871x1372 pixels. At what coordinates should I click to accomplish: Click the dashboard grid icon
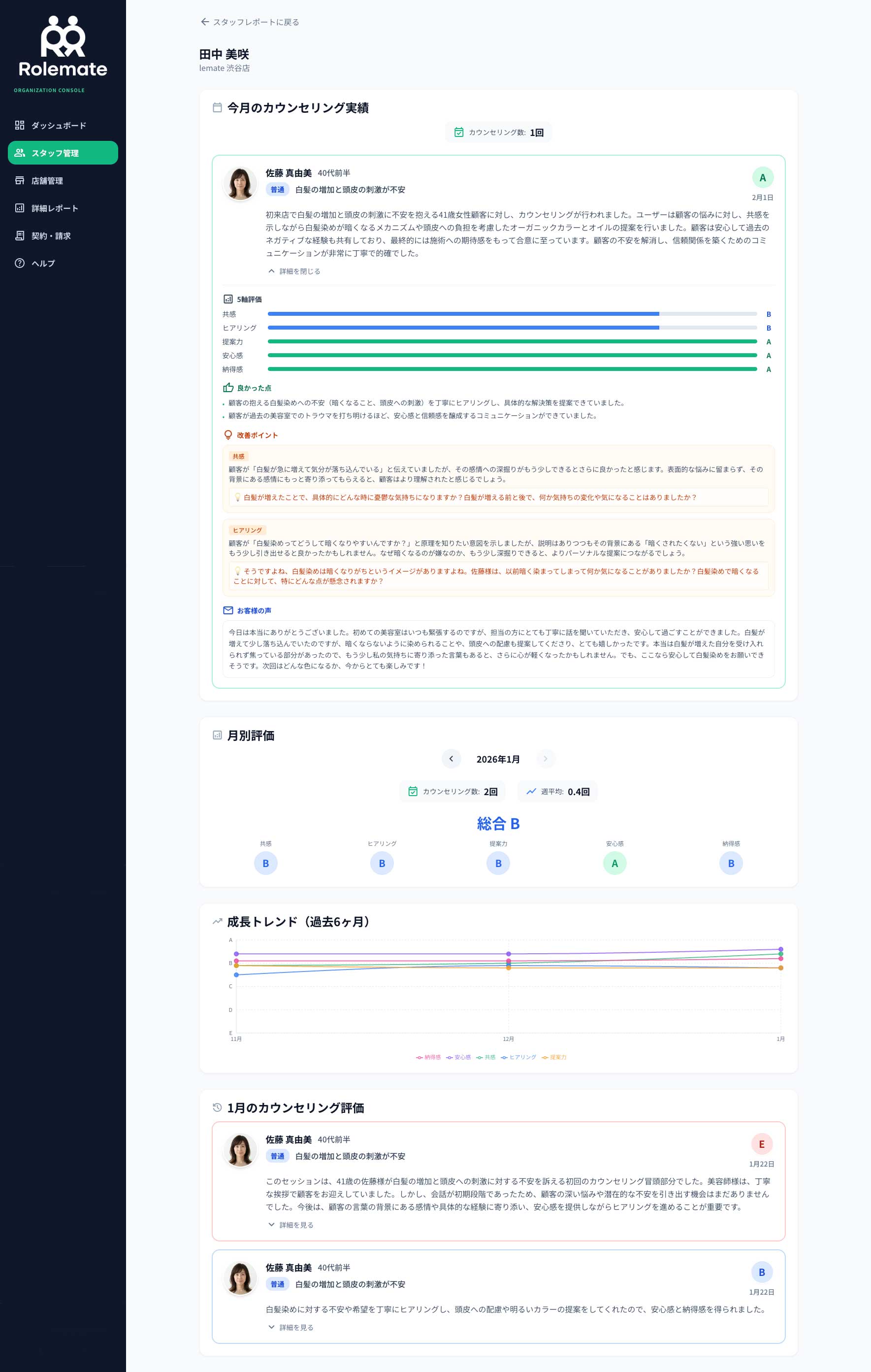(x=20, y=125)
